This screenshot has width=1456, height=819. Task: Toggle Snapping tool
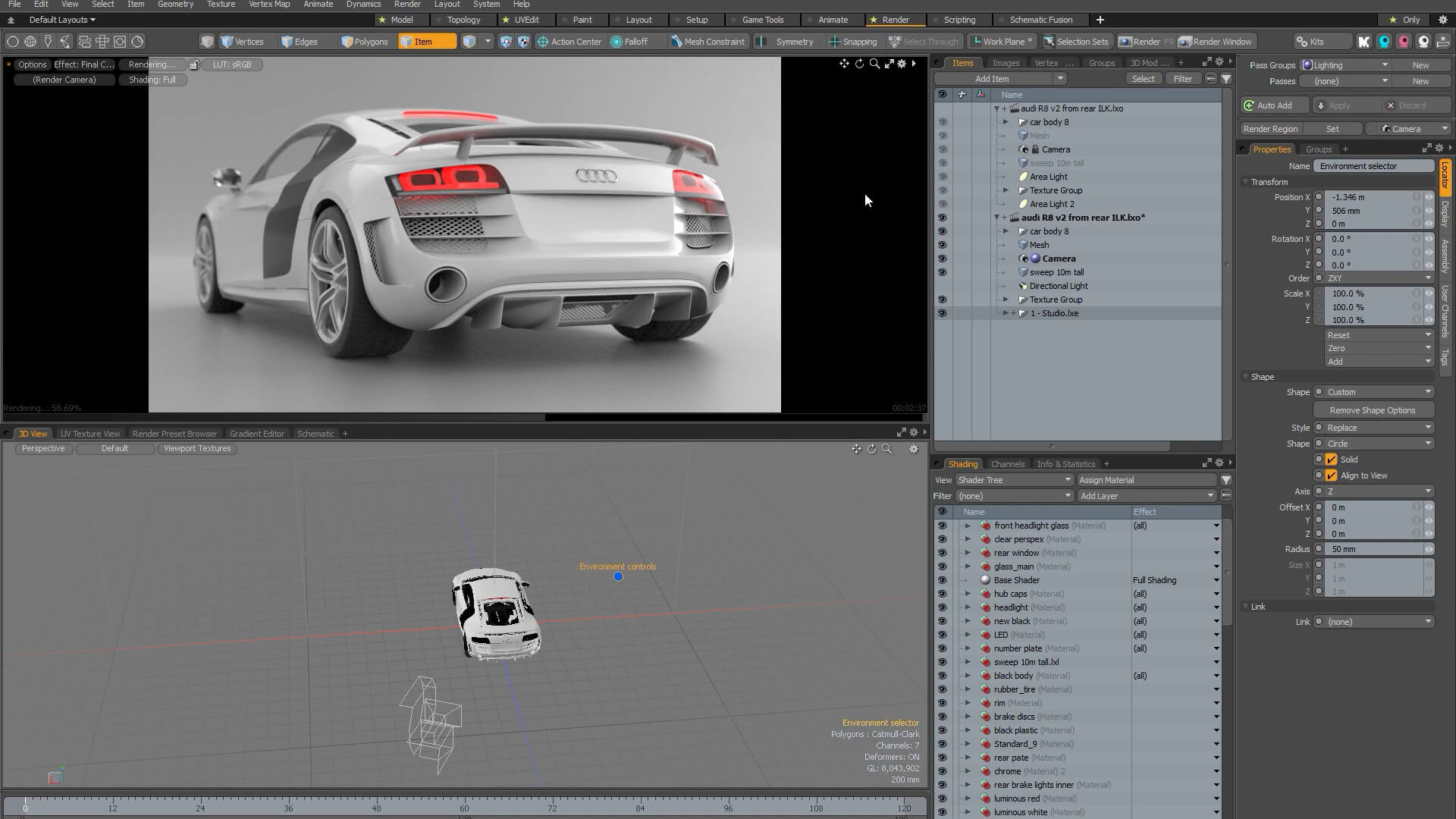(853, 42)
